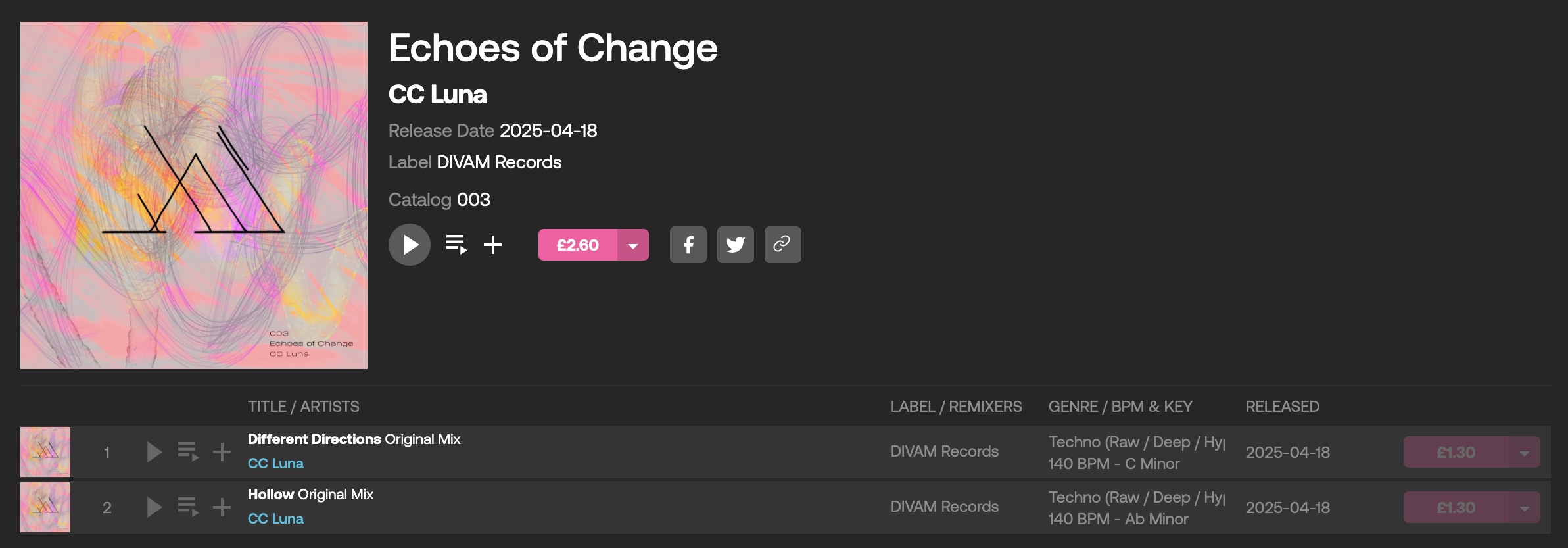Share release on Facebook

click(688, 245)
